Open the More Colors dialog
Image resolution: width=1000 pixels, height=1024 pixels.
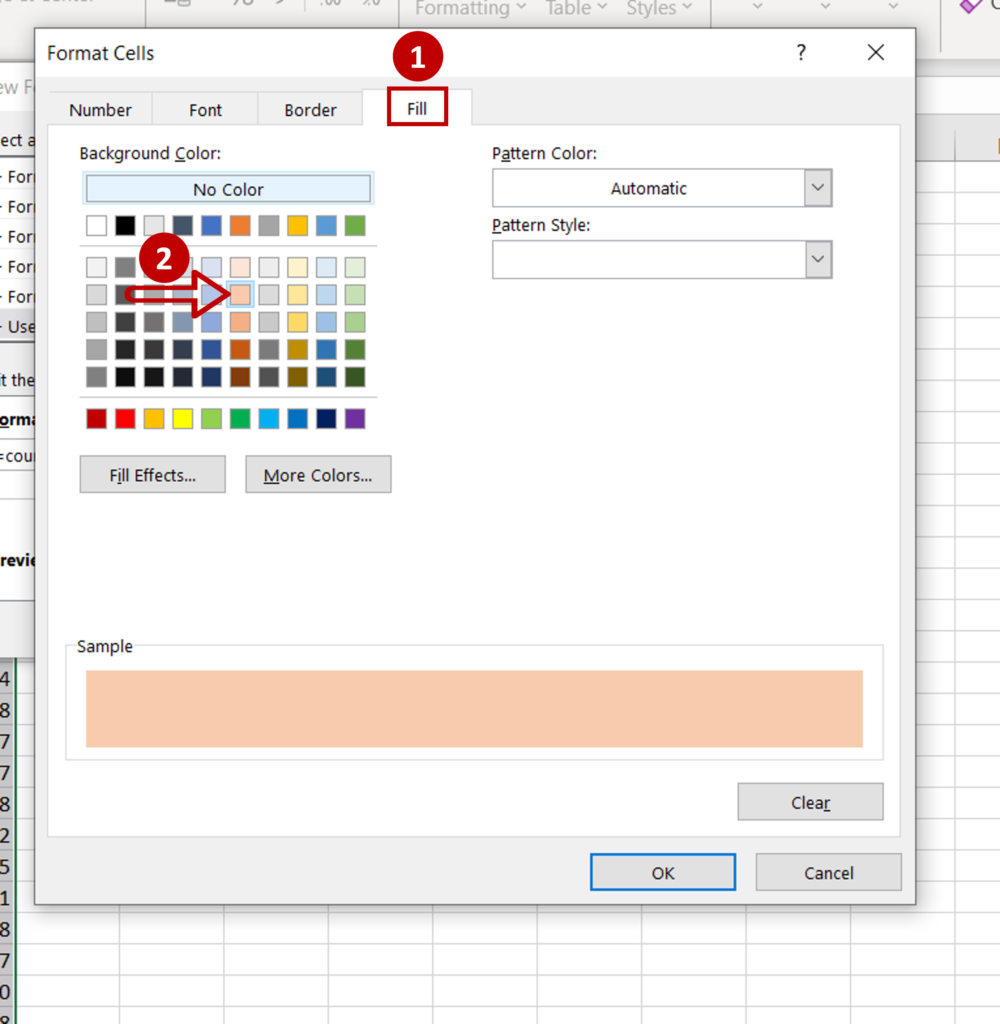pos(318,474)
